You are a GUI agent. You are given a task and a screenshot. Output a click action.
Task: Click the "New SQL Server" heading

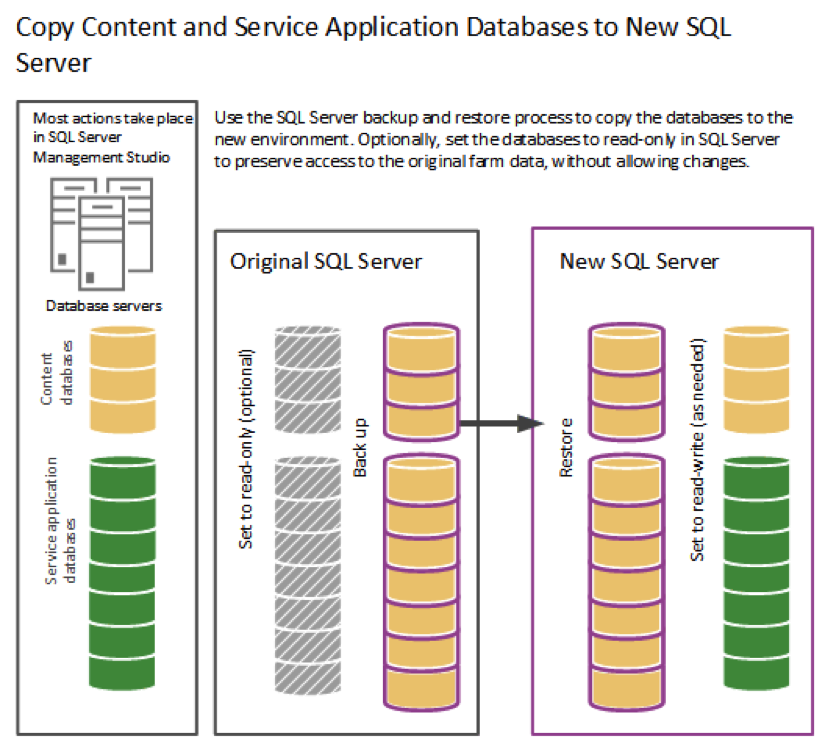639,262
